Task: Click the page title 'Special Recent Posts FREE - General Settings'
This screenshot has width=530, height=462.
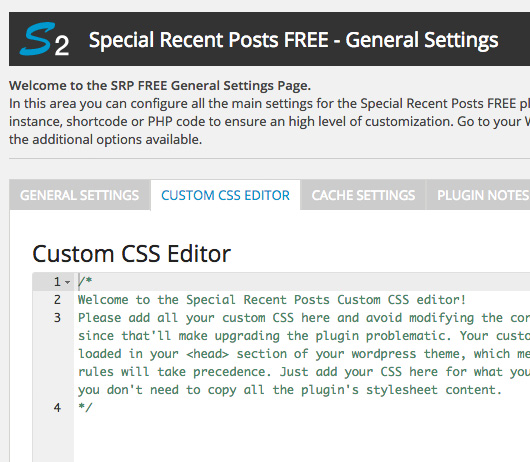Action: pos(293,40)
